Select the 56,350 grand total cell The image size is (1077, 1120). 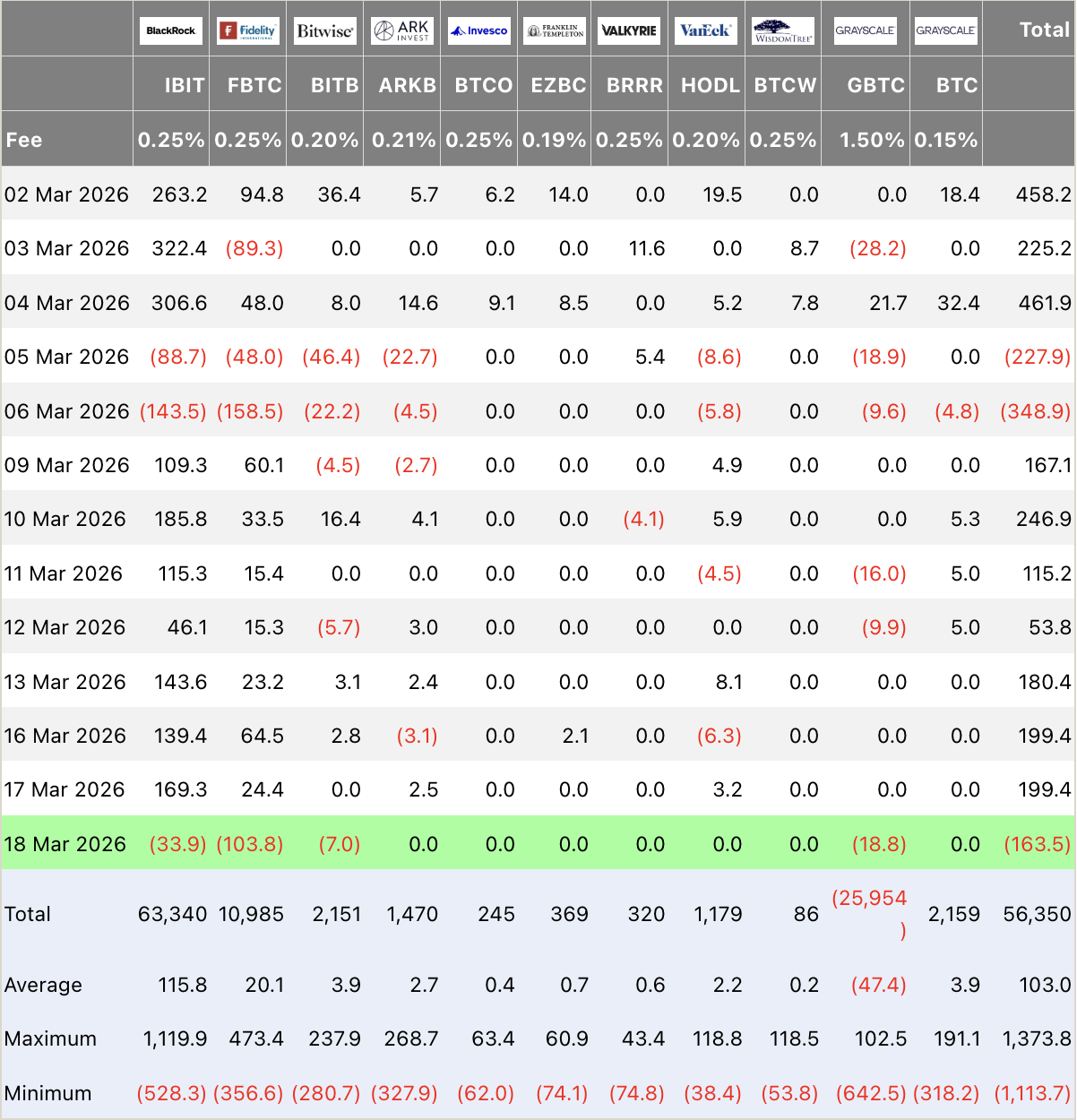1037,914
